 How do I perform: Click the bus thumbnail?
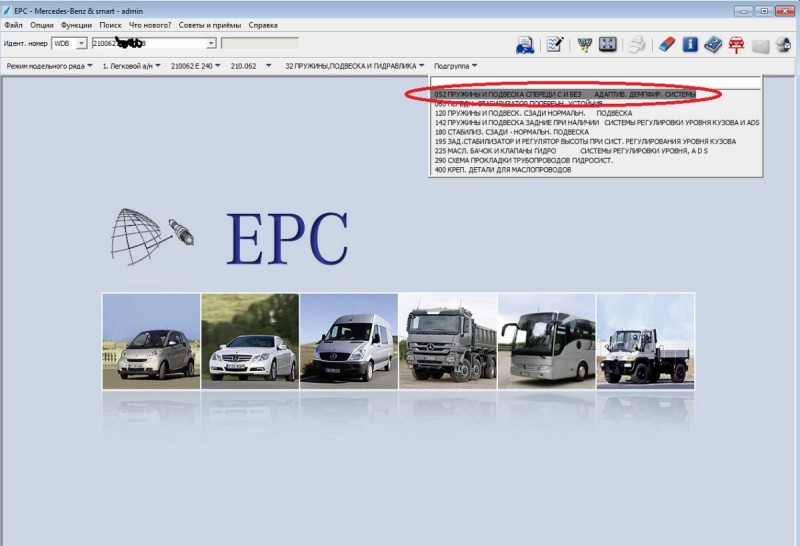(546, 341)
